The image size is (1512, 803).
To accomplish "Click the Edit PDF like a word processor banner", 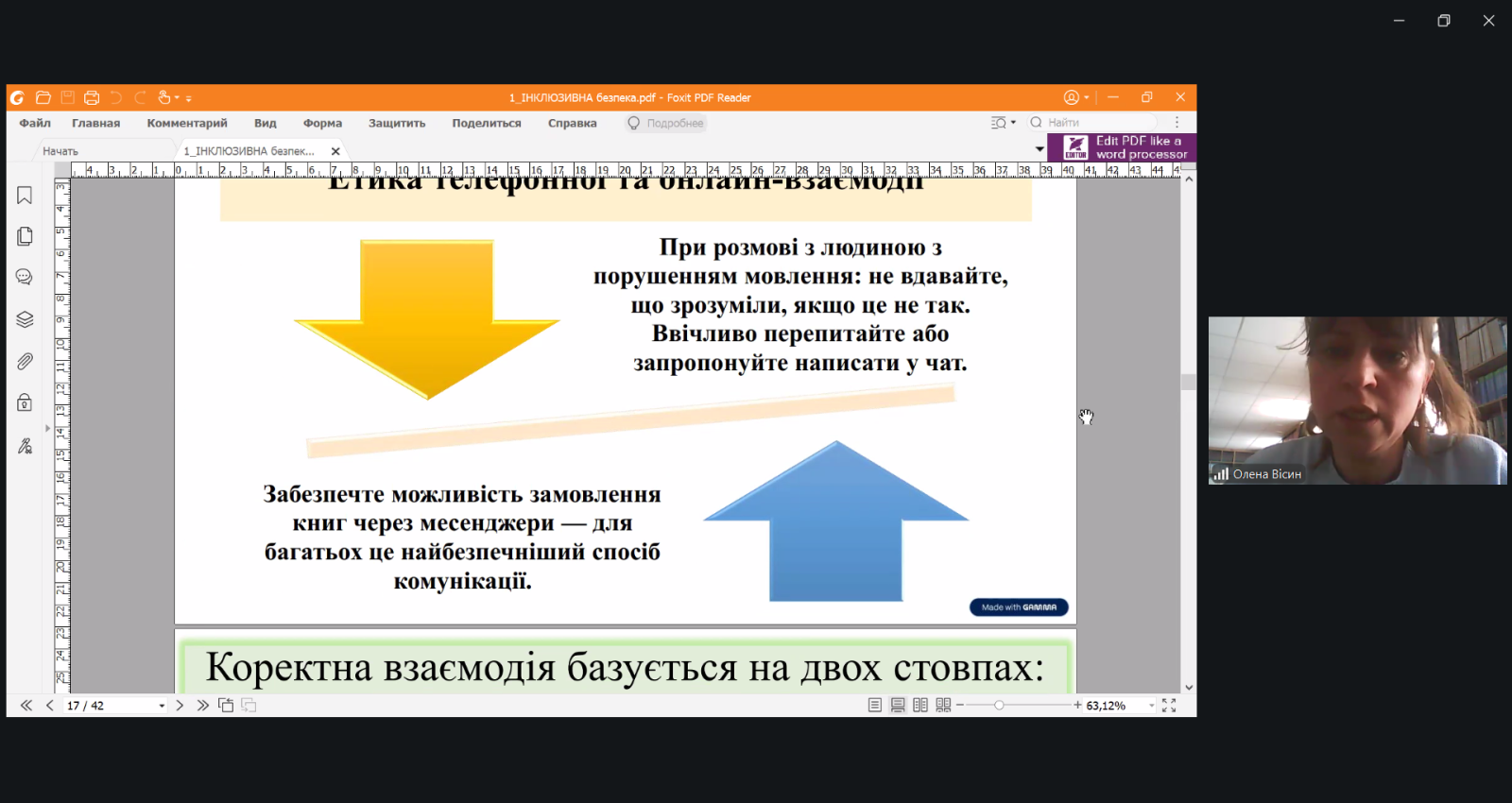I will (x=1122, y=147).
